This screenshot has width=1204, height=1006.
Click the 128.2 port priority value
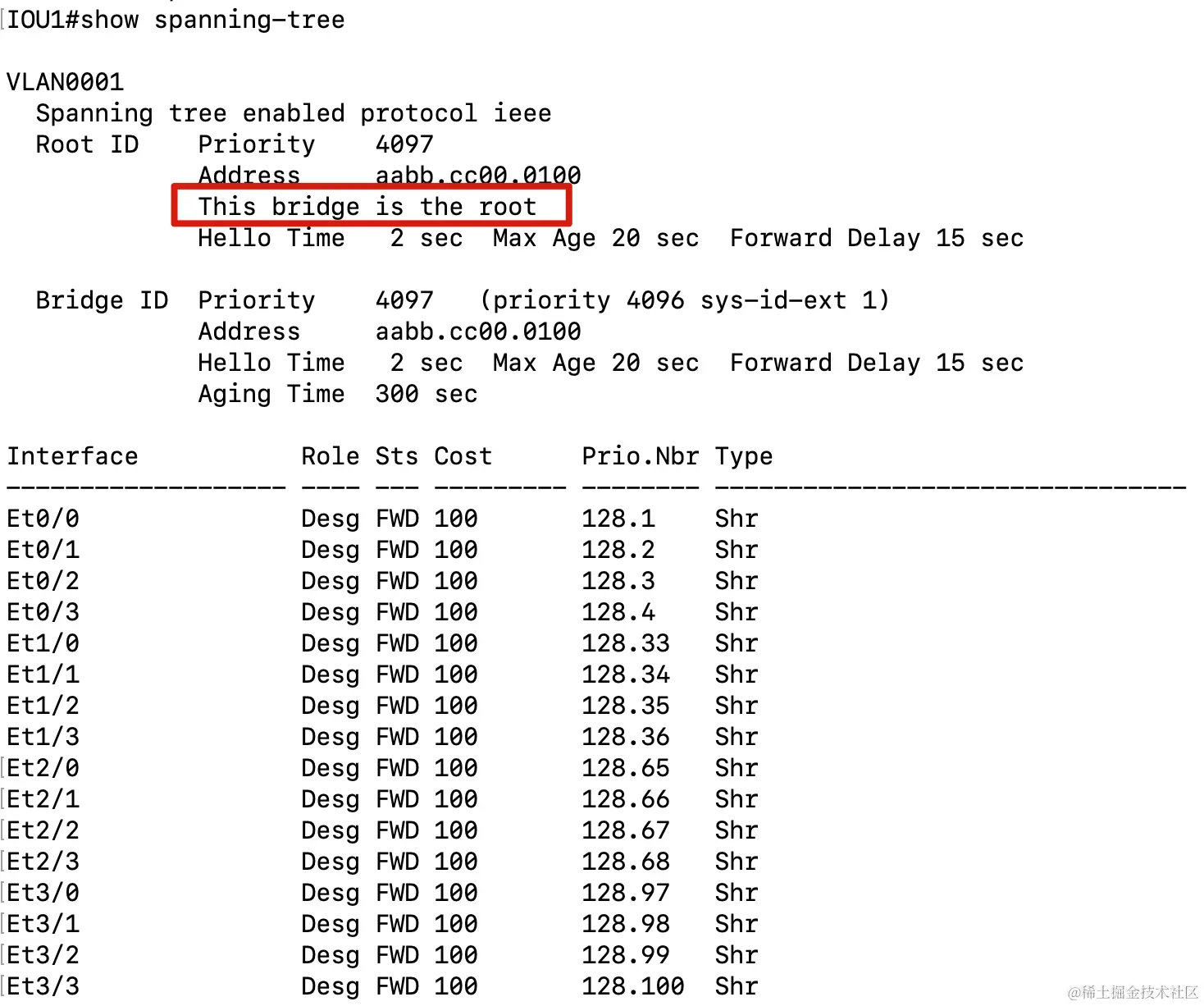[x=618, y=550]
